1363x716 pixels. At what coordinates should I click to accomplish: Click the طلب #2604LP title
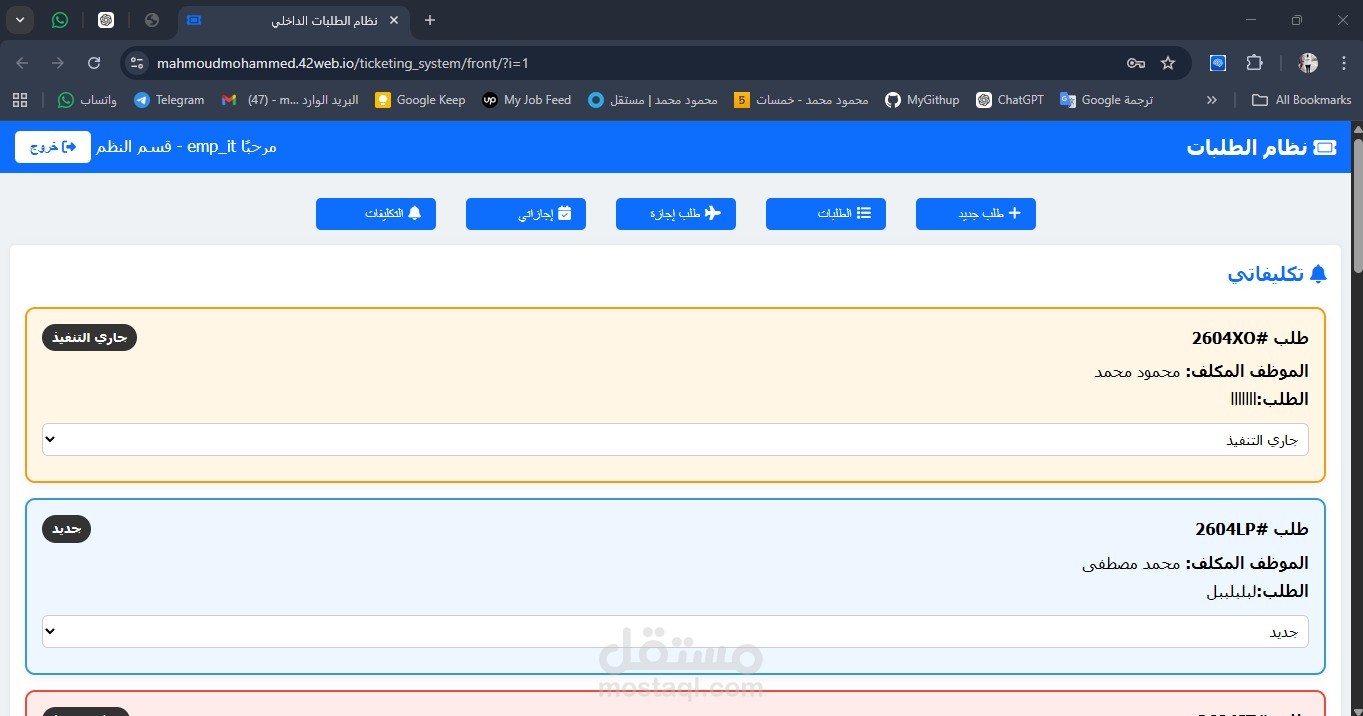click(x=1252, y=530)
